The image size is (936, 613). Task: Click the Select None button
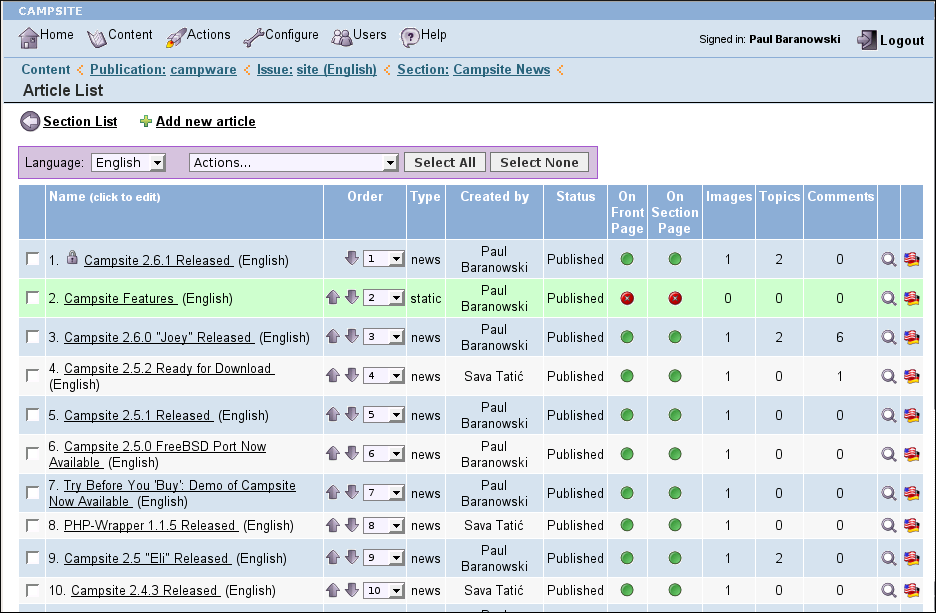click(x=539, y=162)
